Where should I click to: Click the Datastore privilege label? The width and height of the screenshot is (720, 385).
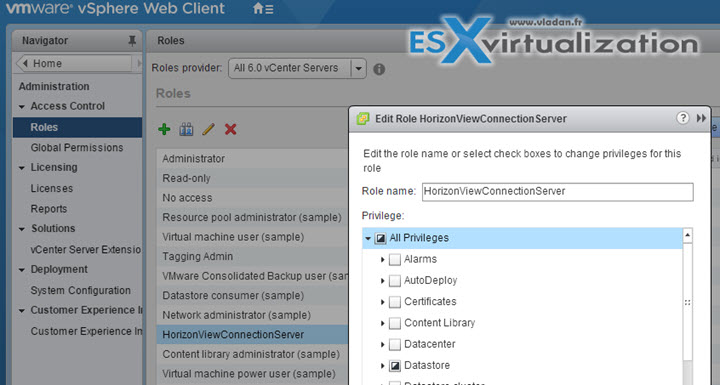point(427,365)
